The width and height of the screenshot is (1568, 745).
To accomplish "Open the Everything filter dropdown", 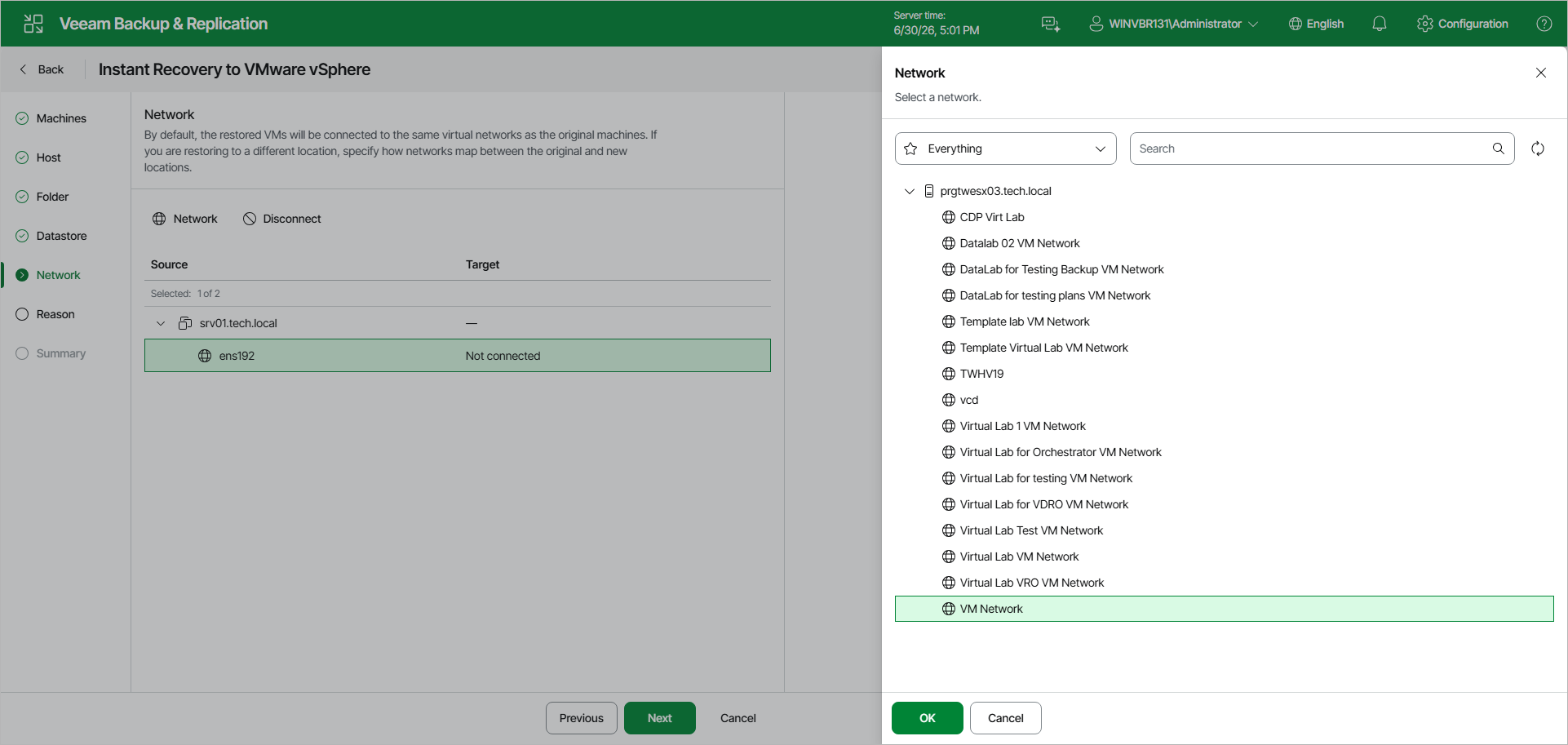I will [x=1006, y=149].
